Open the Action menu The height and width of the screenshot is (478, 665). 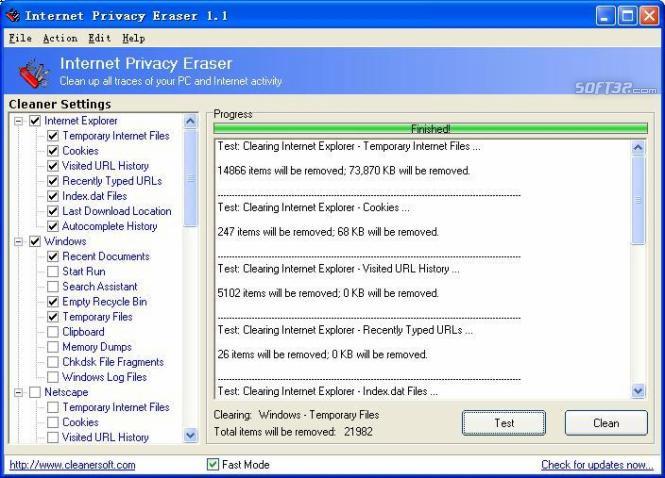point(60,38)
